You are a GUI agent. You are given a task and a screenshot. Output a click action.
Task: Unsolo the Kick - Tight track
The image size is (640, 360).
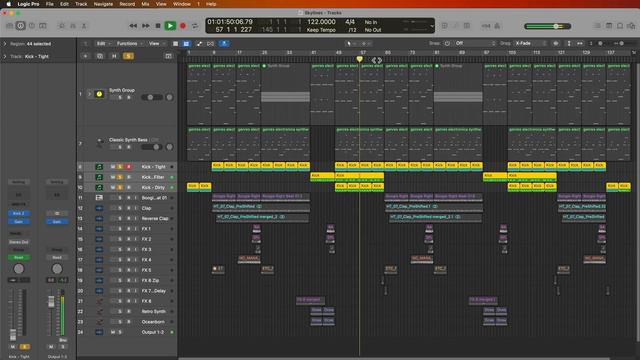coord(120,167)
